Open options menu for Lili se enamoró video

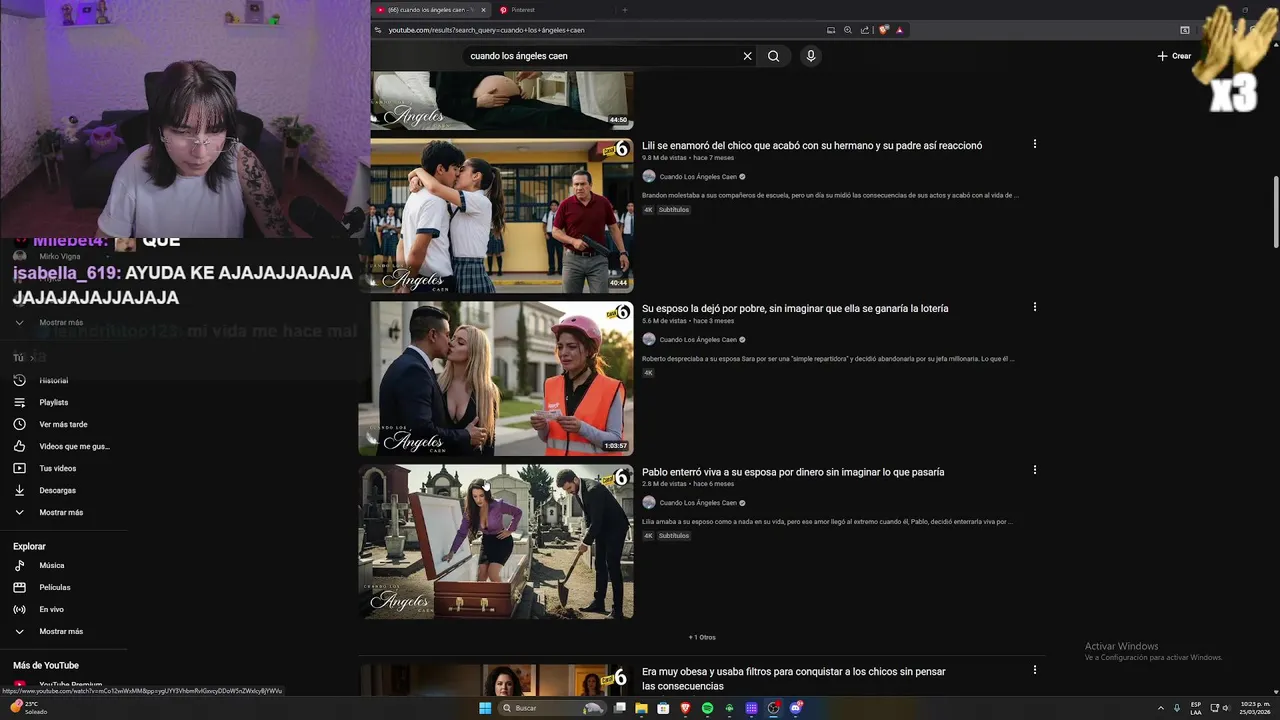1035,144
